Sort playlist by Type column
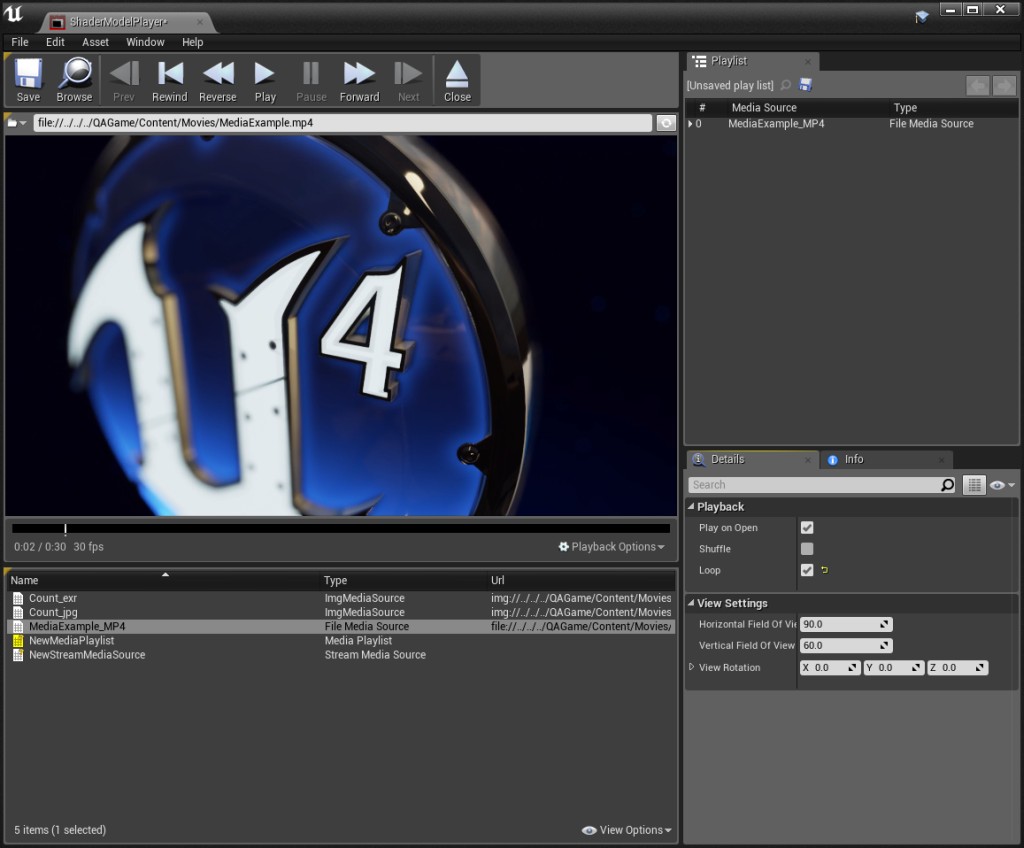 coord(905,108)
